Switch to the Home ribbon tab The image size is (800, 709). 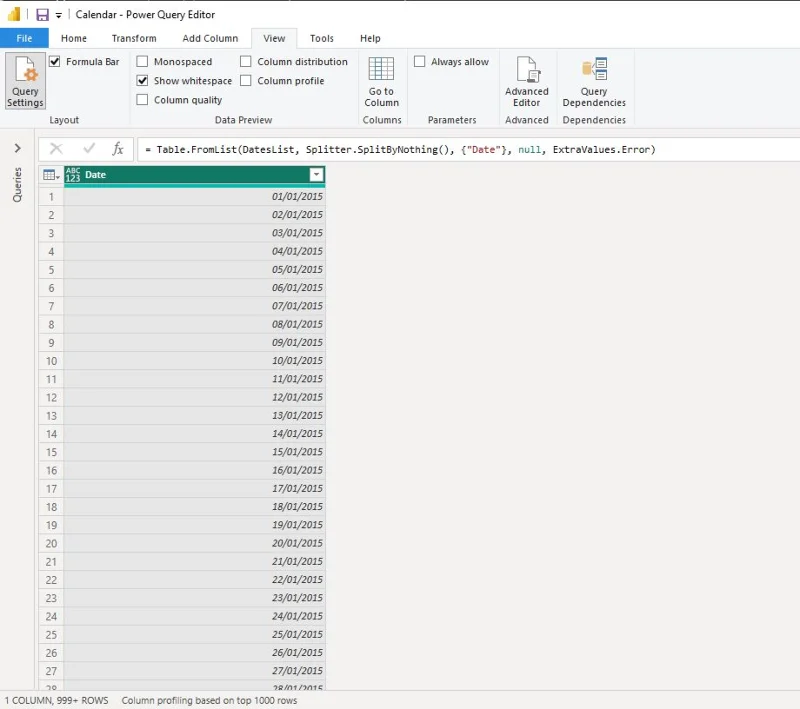coord(74,38)
